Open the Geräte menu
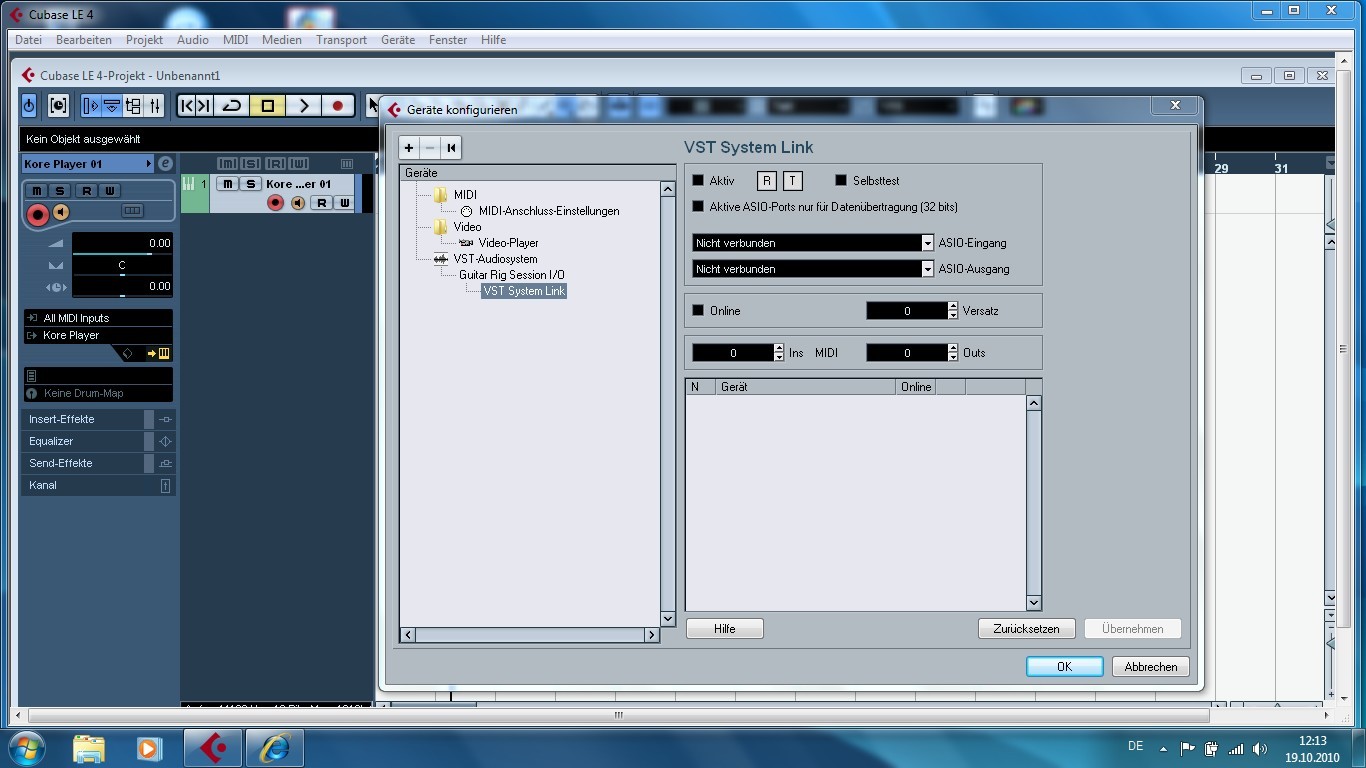Image resolution: width=1366 pixels, height=768 pixels. [x=398, y=40]
